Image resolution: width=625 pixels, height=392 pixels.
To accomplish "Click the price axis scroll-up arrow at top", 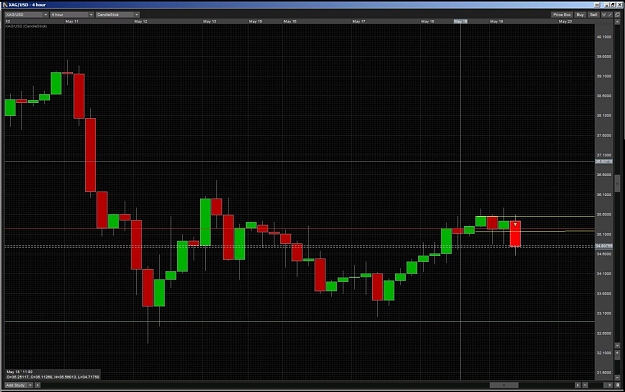I will pyautogui.click(x=617, y=22).
